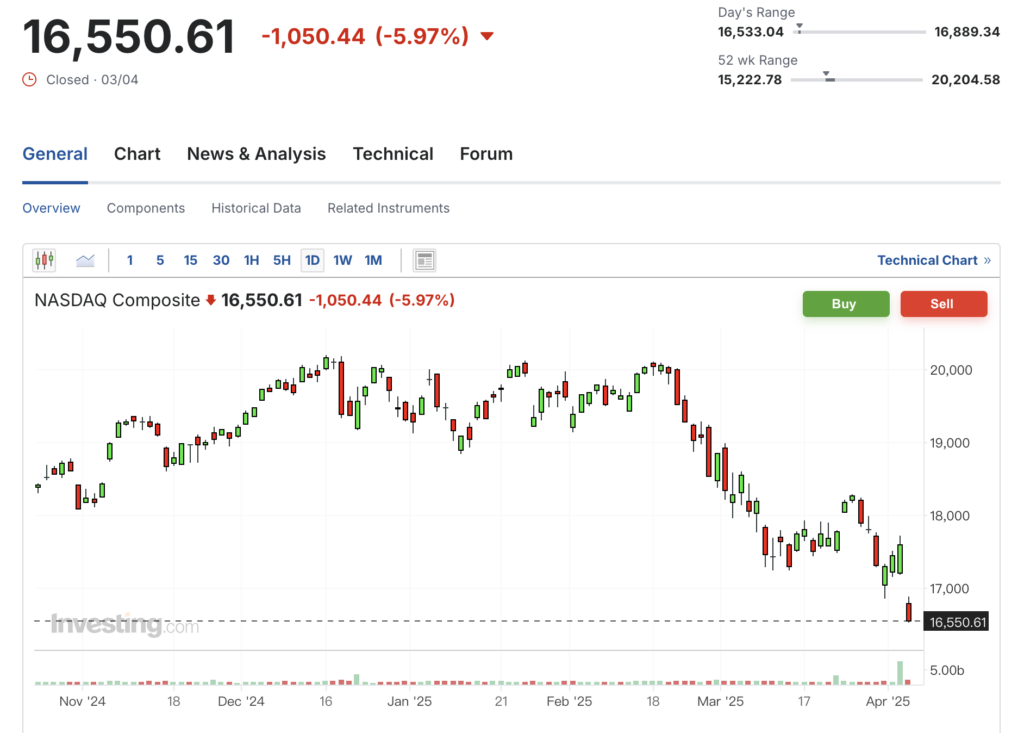Click the 52 wk high value 20,204.58
The height and width of the screenshot is (733, 1024).
click(965, 80)
